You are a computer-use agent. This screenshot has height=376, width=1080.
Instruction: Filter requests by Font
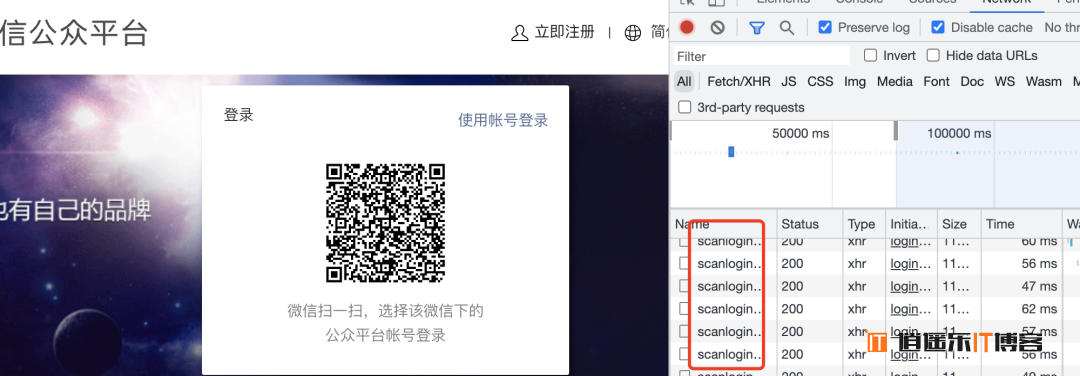[937, 81]
